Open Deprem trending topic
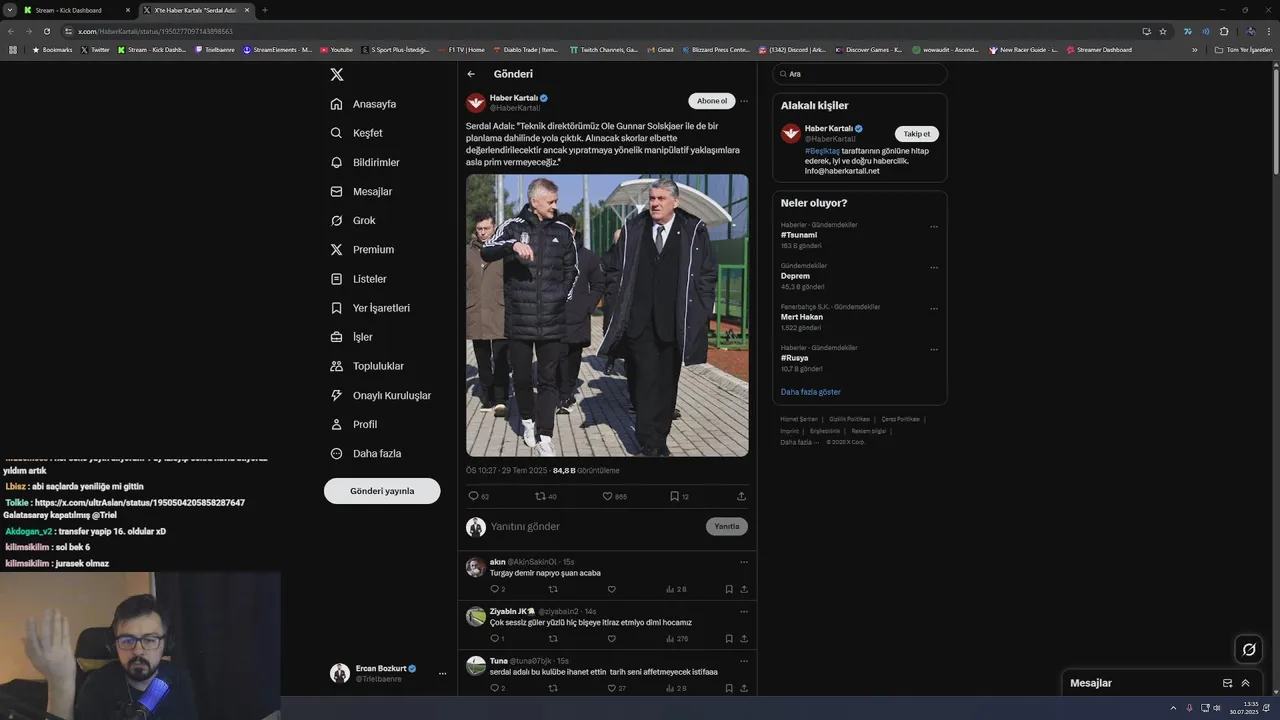1280x720 pixels. coord(795,276)
